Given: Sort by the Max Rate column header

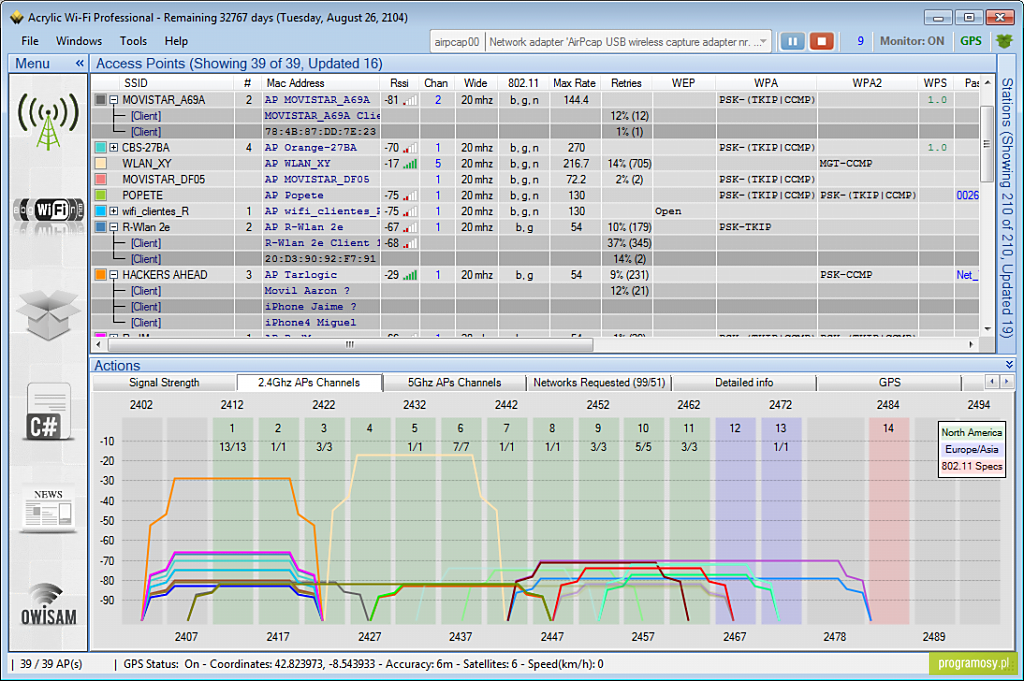Looking at the screenshot, I should point(574,83).
